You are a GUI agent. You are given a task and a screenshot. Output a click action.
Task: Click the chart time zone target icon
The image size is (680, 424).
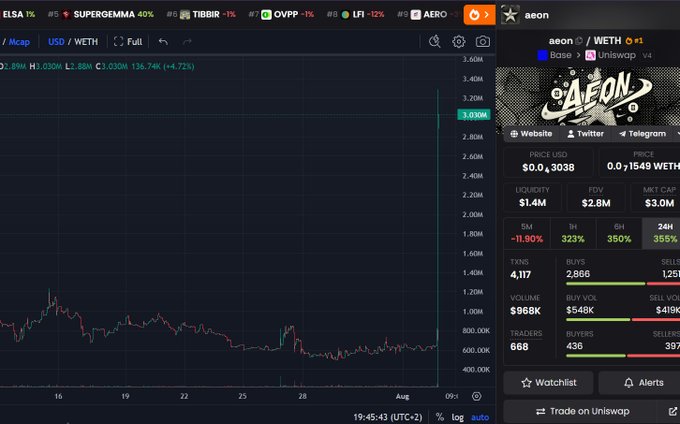click(x=476, y=396)
